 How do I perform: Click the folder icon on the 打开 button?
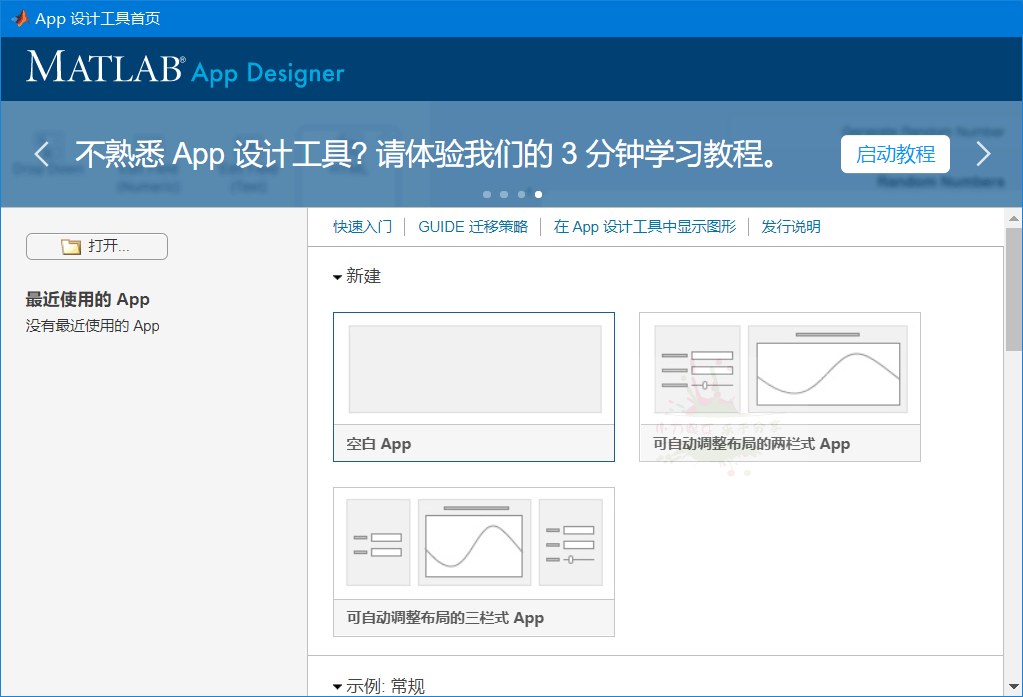click(71, 247)
